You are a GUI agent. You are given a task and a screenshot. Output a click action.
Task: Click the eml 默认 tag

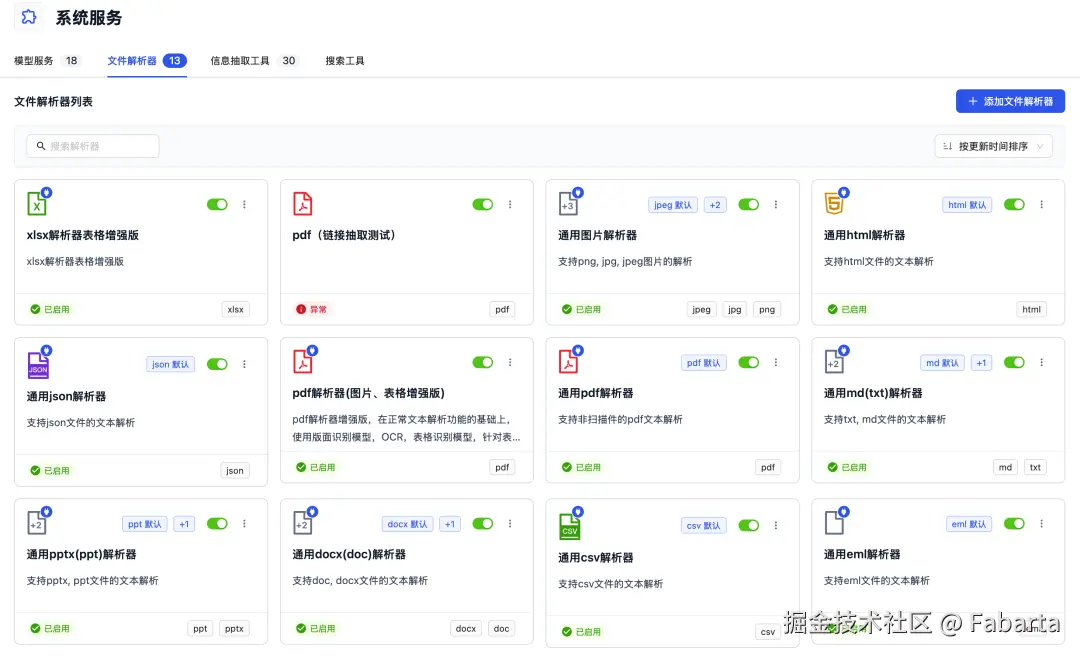[968, 524]
